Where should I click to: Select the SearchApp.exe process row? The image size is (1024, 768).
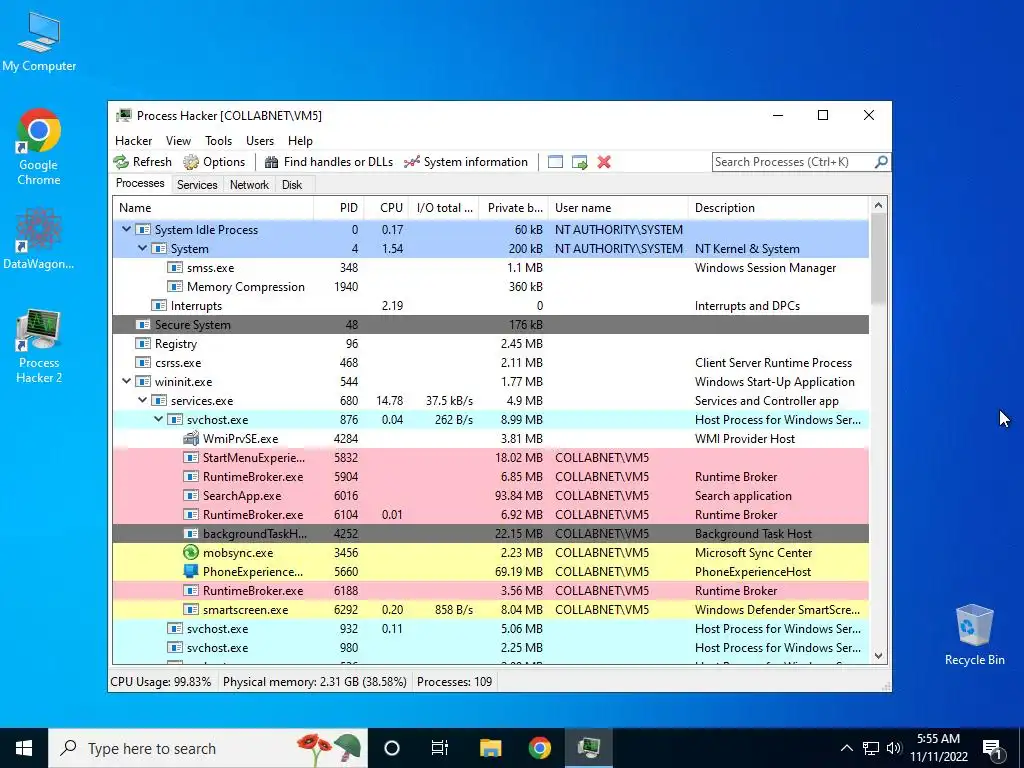point(490,496)
